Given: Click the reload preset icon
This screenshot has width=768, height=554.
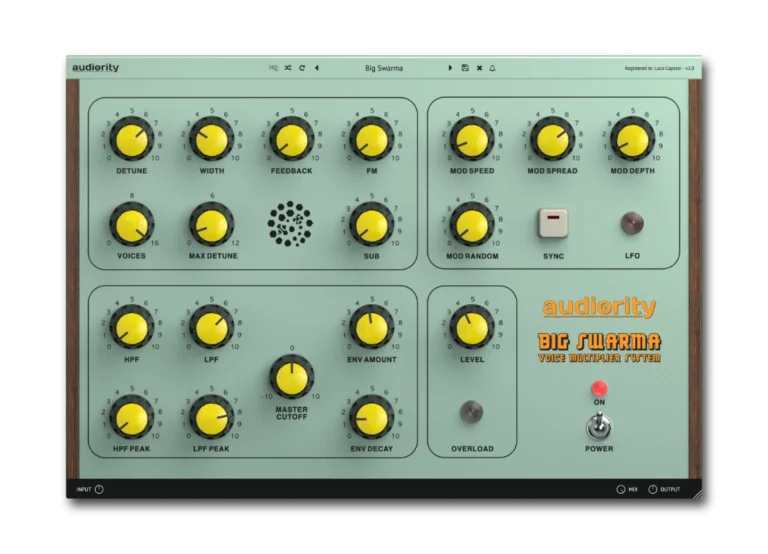Looking at the screenshot, I should (302, 68).
